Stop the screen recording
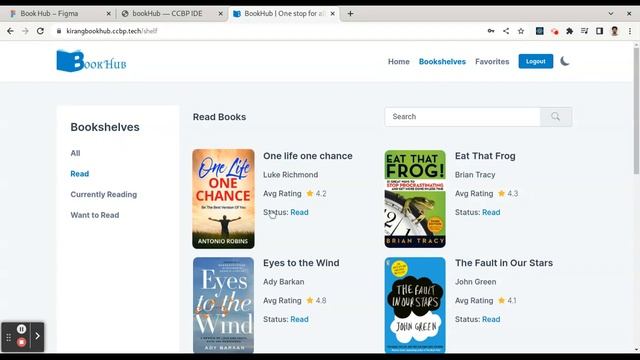This screenshot has height=360, width=640. click(x=22, y=342)
